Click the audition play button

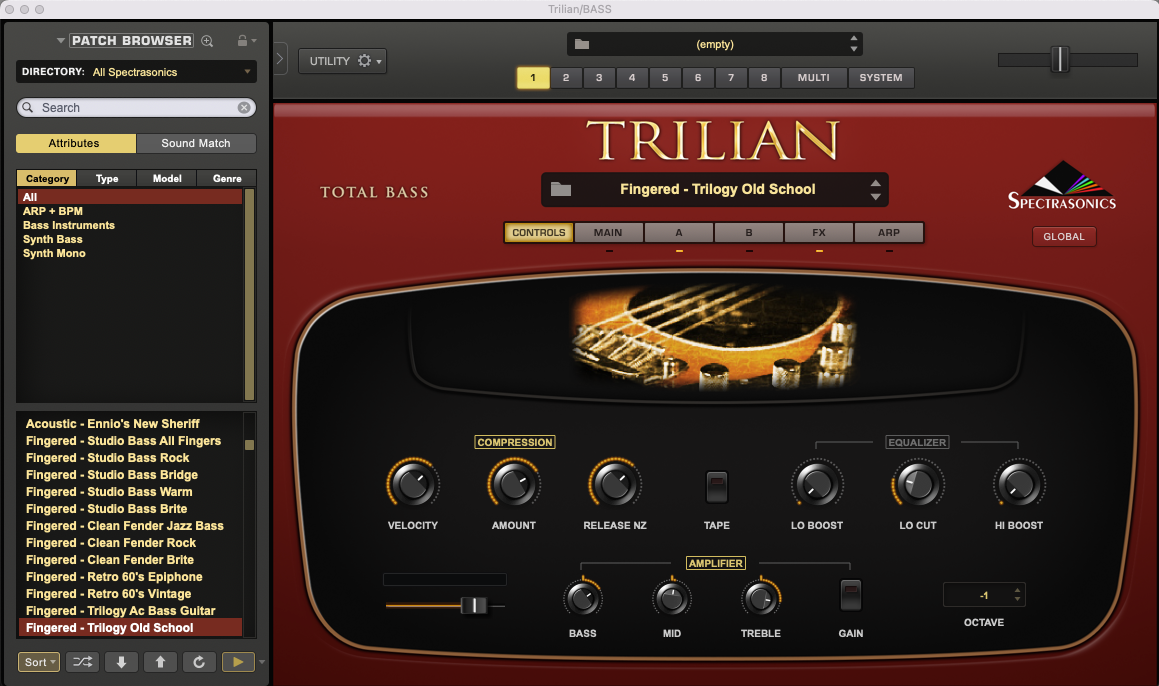(x=238, y=662)
